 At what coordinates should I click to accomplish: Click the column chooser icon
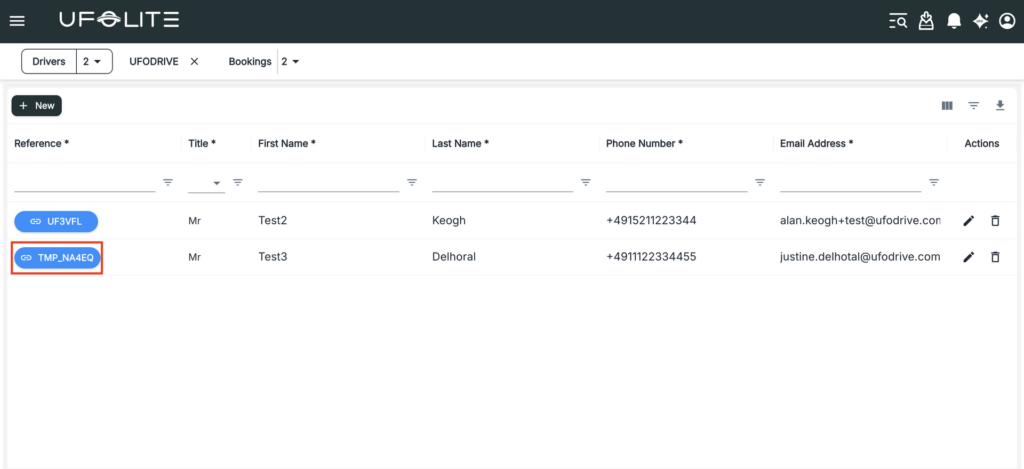click(946, 106)
